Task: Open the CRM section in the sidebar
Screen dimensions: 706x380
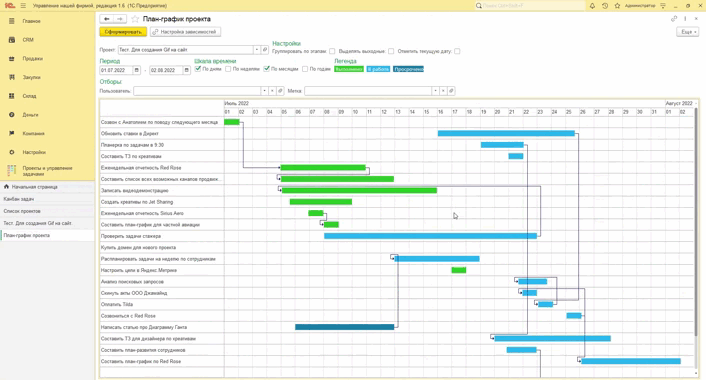Action: tap(28, 40)
